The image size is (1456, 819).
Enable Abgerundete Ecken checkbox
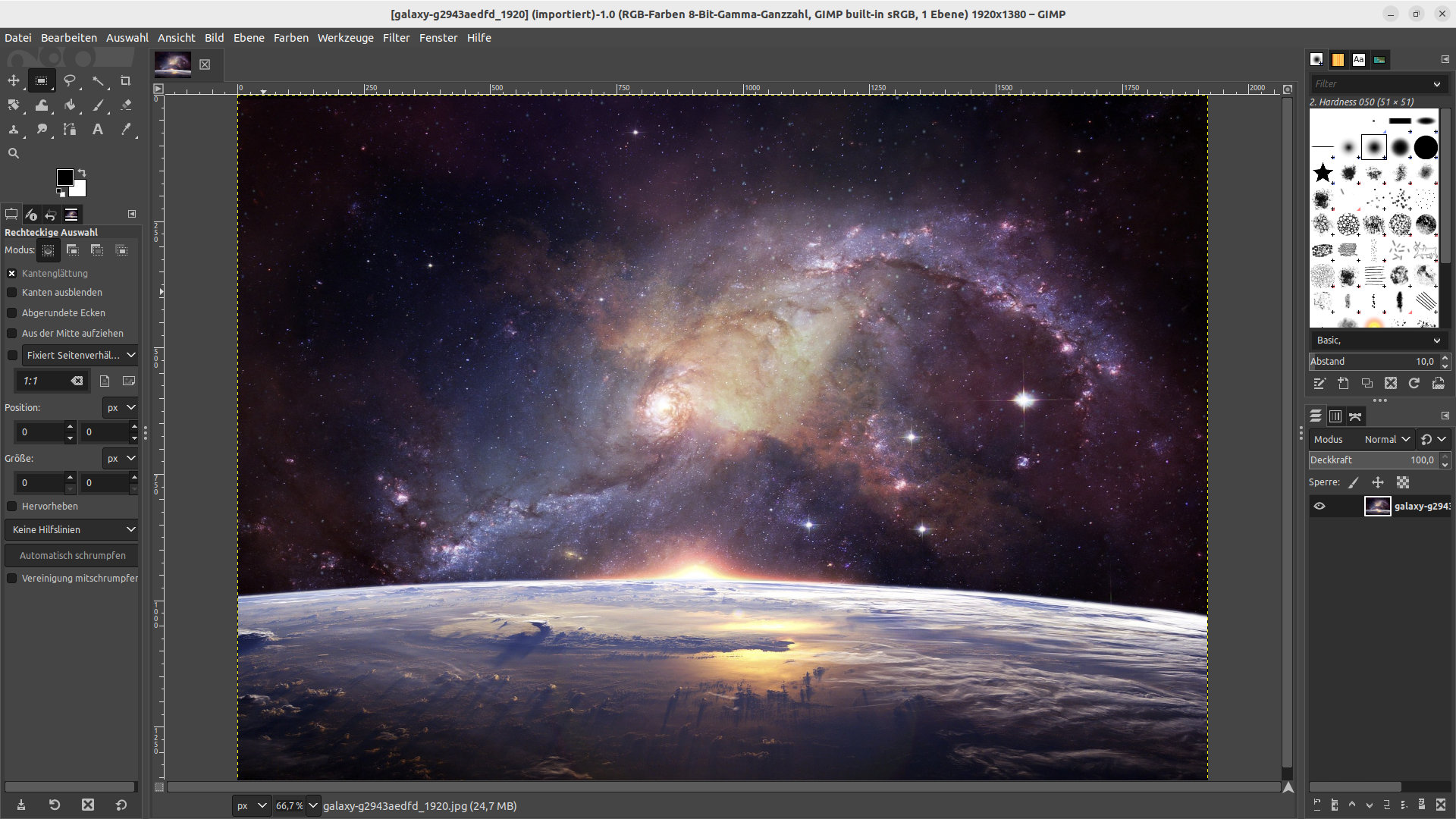point(12,312)
